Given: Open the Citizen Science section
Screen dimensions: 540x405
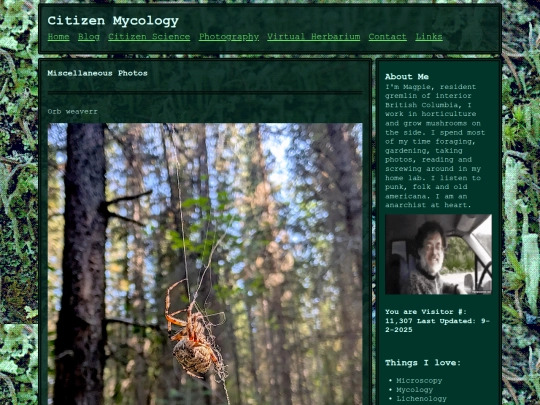Looking at the screenshot, I should tap(149, 37).
